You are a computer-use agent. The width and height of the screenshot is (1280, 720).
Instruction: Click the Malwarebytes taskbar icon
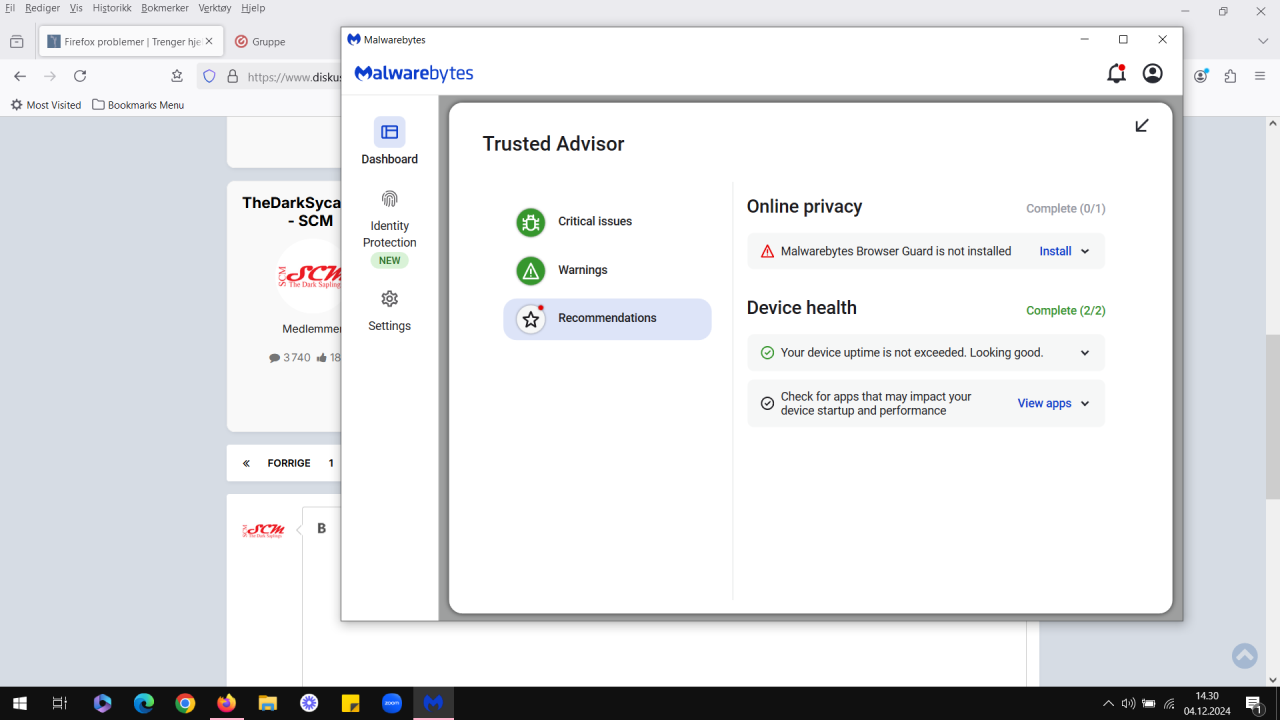click(433, 703)
